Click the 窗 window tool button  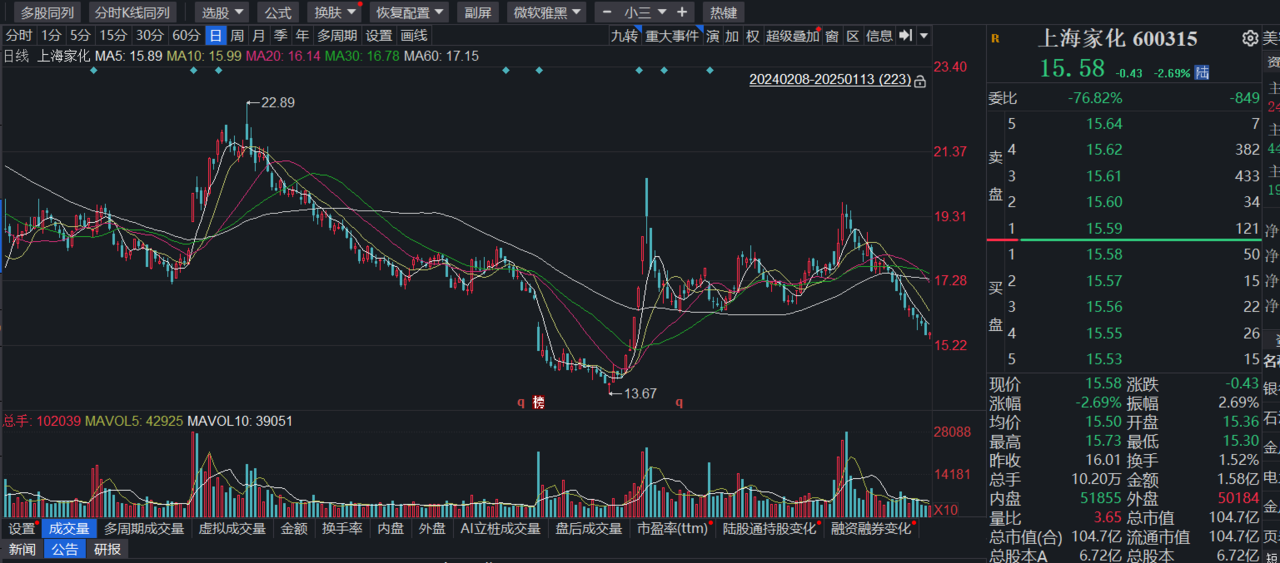coord(832,36)
